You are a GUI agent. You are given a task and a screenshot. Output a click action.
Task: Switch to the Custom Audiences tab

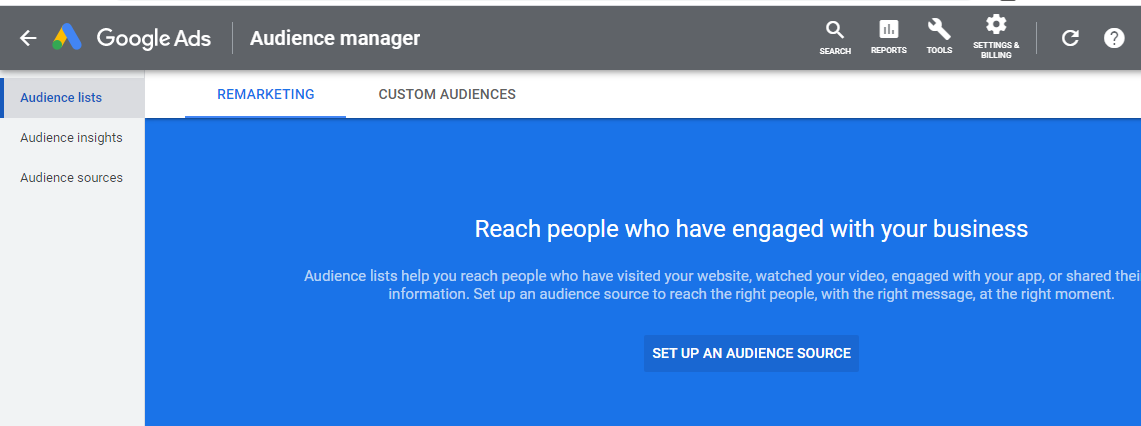pos(447,95)
